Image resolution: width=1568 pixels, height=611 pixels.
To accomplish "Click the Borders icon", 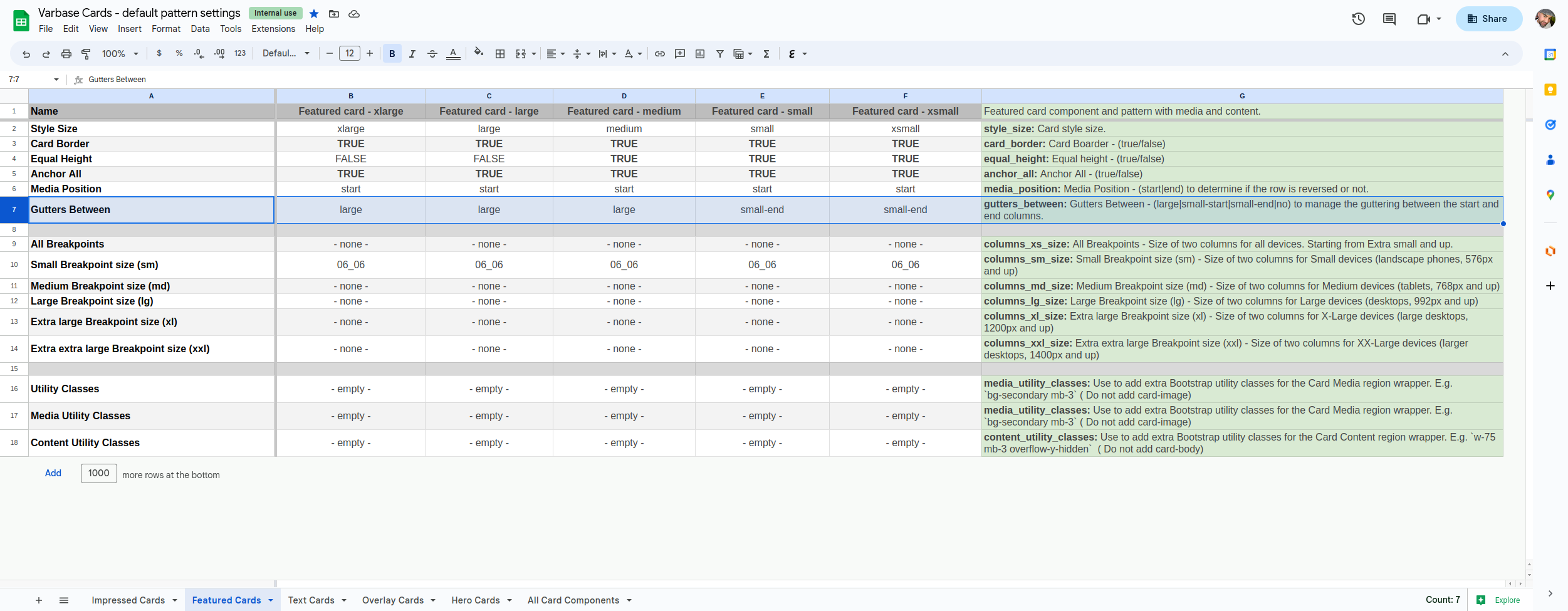I will point(500,54).
